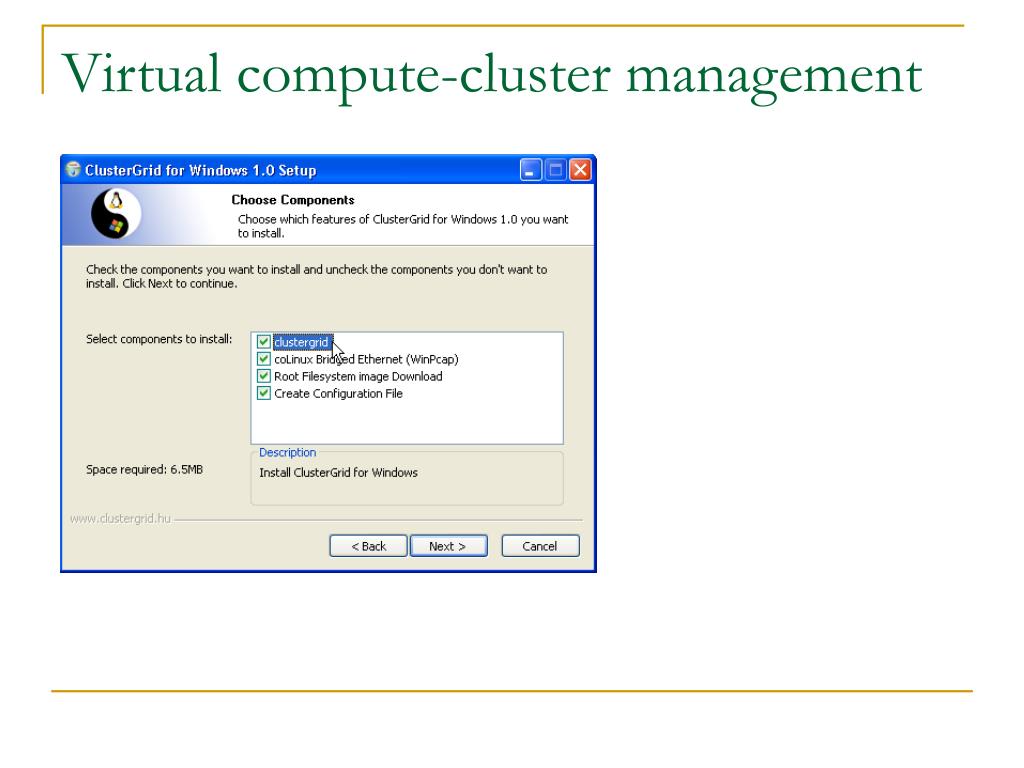Click the disabled maximize button

pos(556,170)
